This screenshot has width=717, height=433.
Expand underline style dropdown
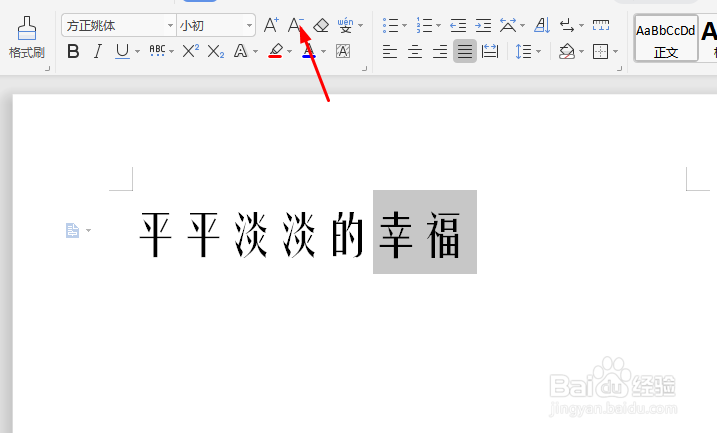pyautogui.click(x=137, y=51)
